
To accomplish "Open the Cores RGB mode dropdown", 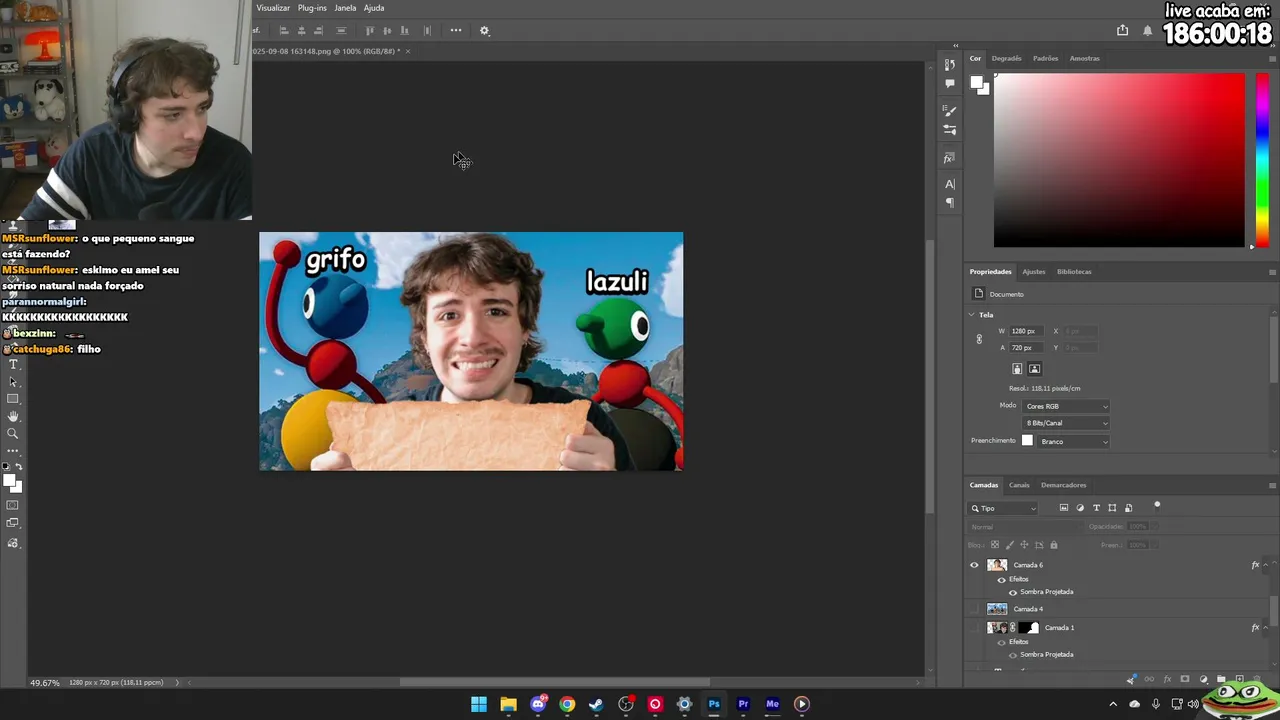I will point(1066,406).
